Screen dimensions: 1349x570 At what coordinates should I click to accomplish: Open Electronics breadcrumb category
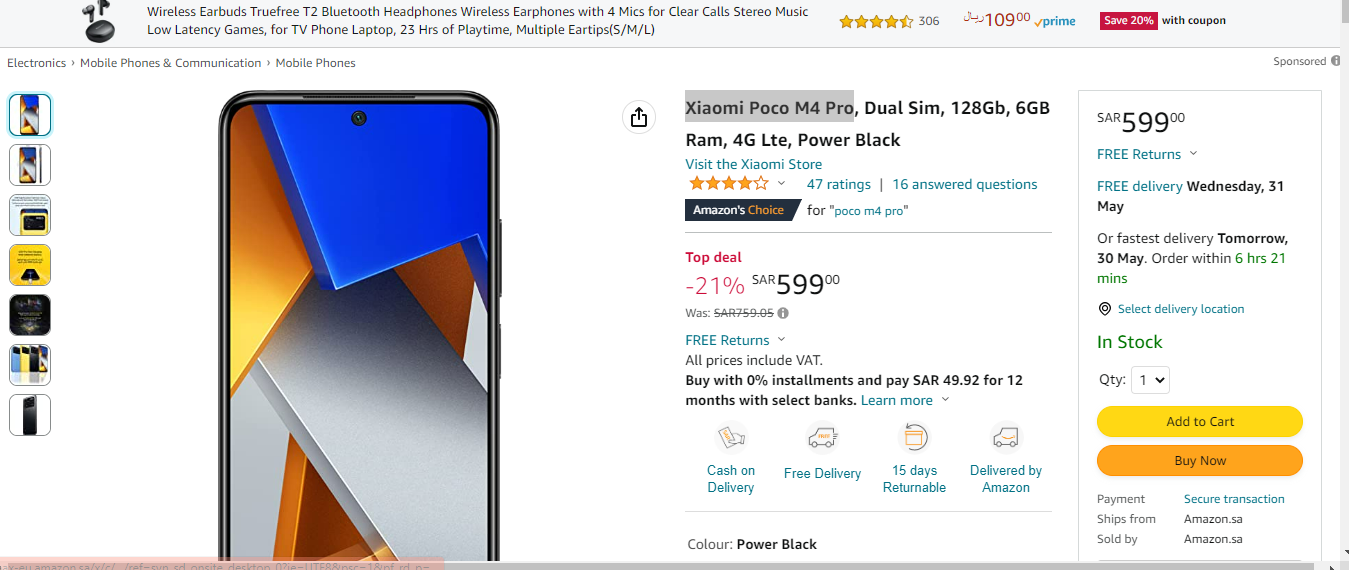tap(36, 62)
